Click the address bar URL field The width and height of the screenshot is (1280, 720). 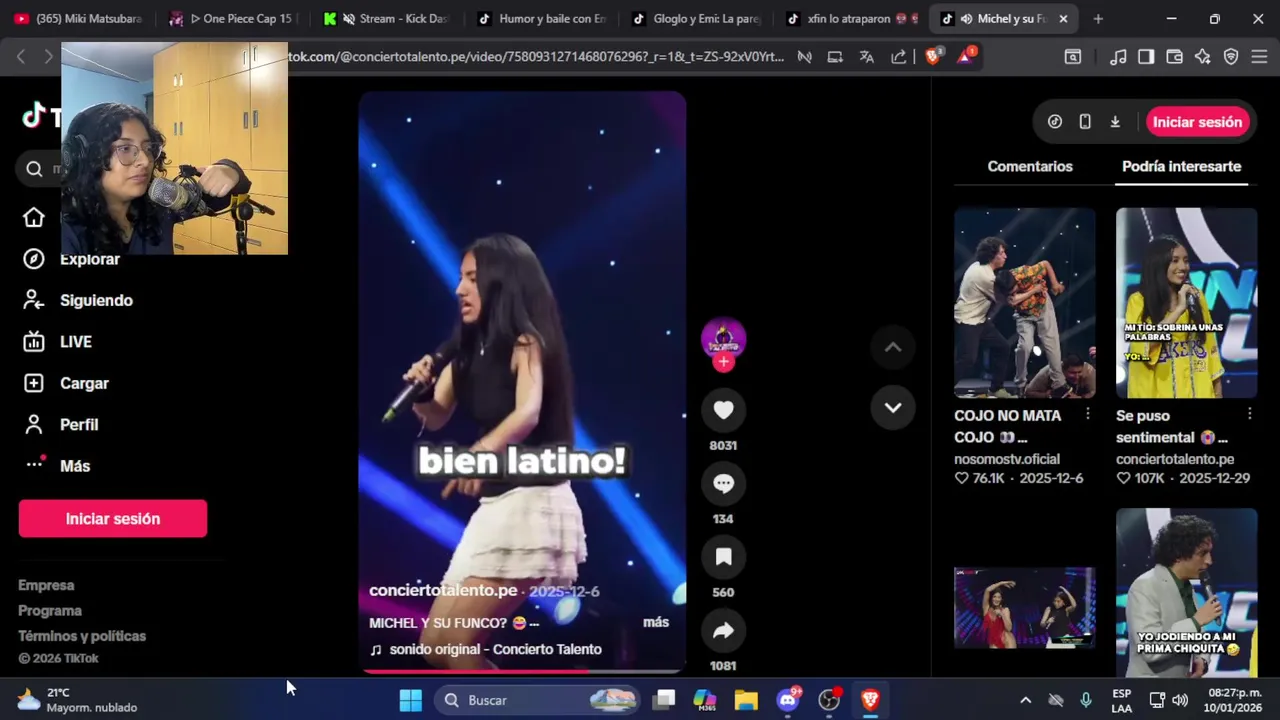click(535, 57)
